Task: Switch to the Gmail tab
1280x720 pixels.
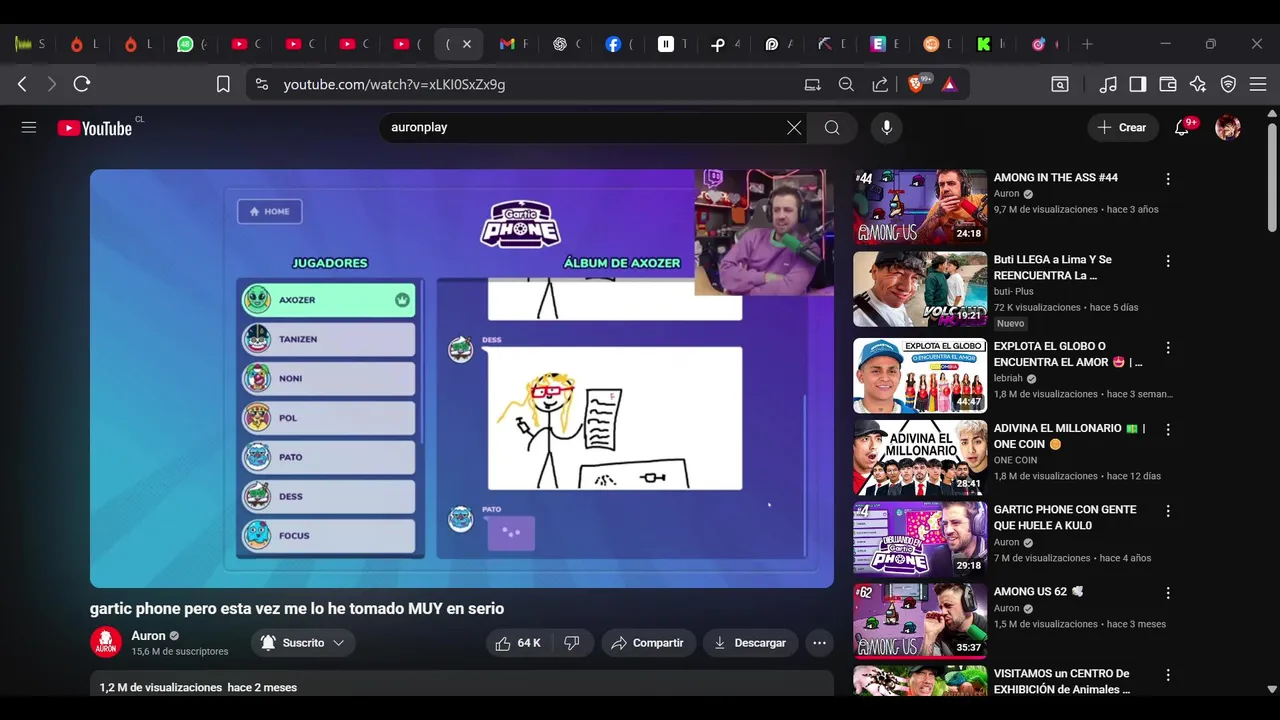Action: pyautogui.click(x=513, y=44)
